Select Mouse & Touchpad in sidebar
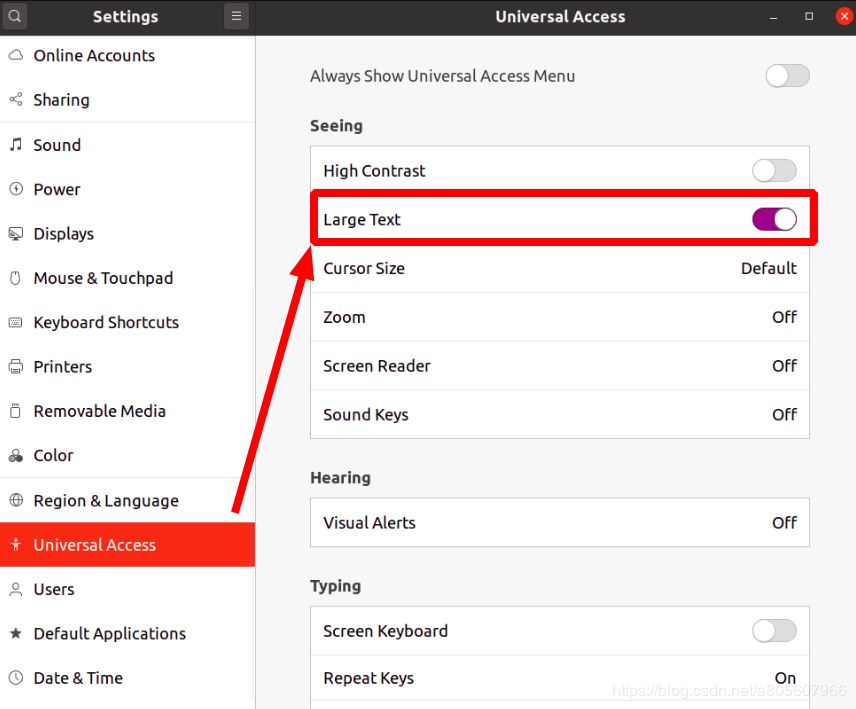This screenshot has height=709, width=856. pos(103,278)
